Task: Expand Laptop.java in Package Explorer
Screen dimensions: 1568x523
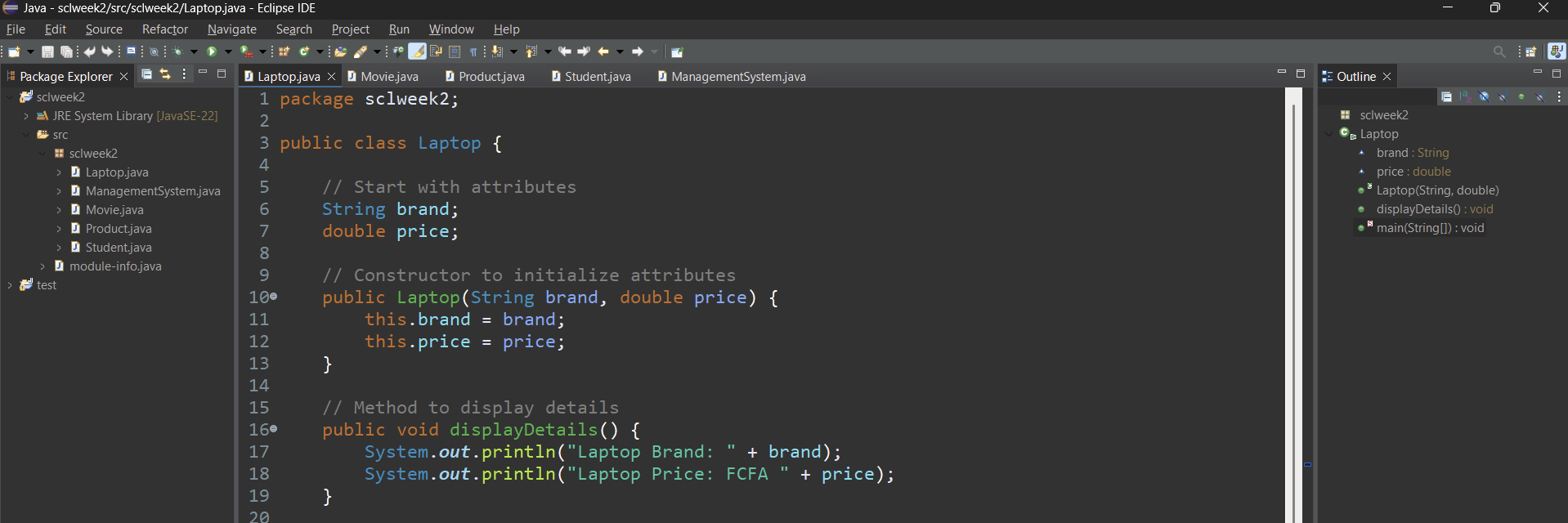Action: (59, 172)
